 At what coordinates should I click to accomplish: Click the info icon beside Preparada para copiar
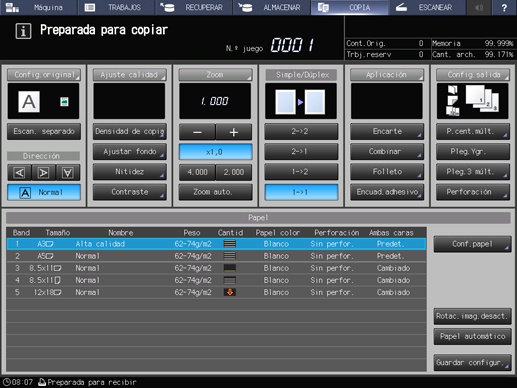pos(23,31)
